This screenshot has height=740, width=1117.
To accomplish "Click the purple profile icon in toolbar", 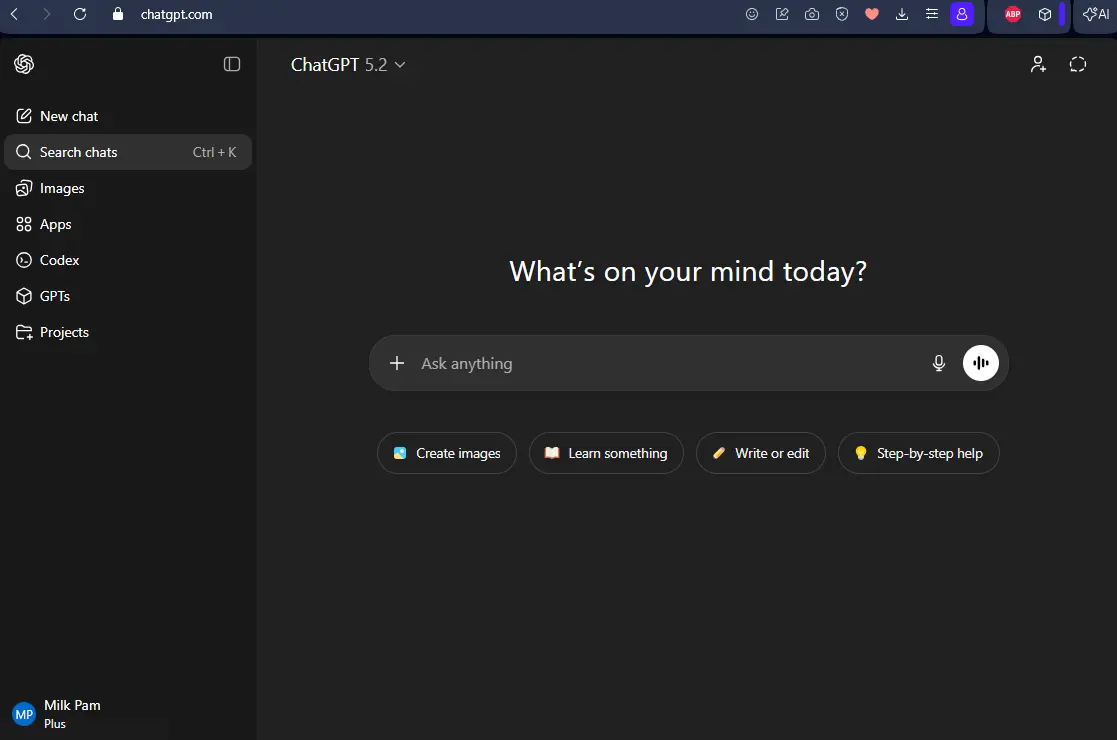I will click(x=962, y=14).
